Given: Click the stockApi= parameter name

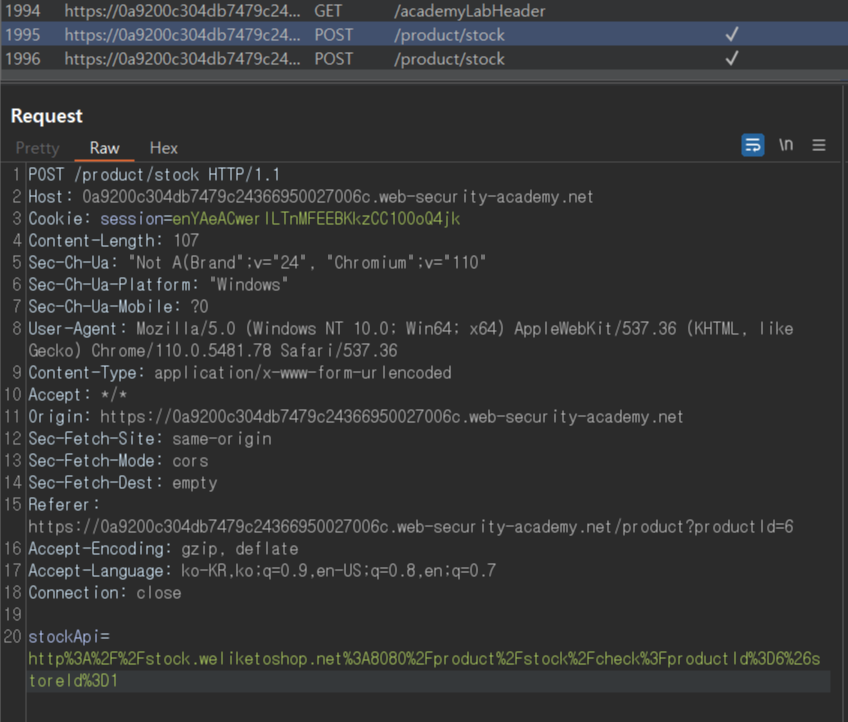Looking at the screenshot, I should pos(69,637).
